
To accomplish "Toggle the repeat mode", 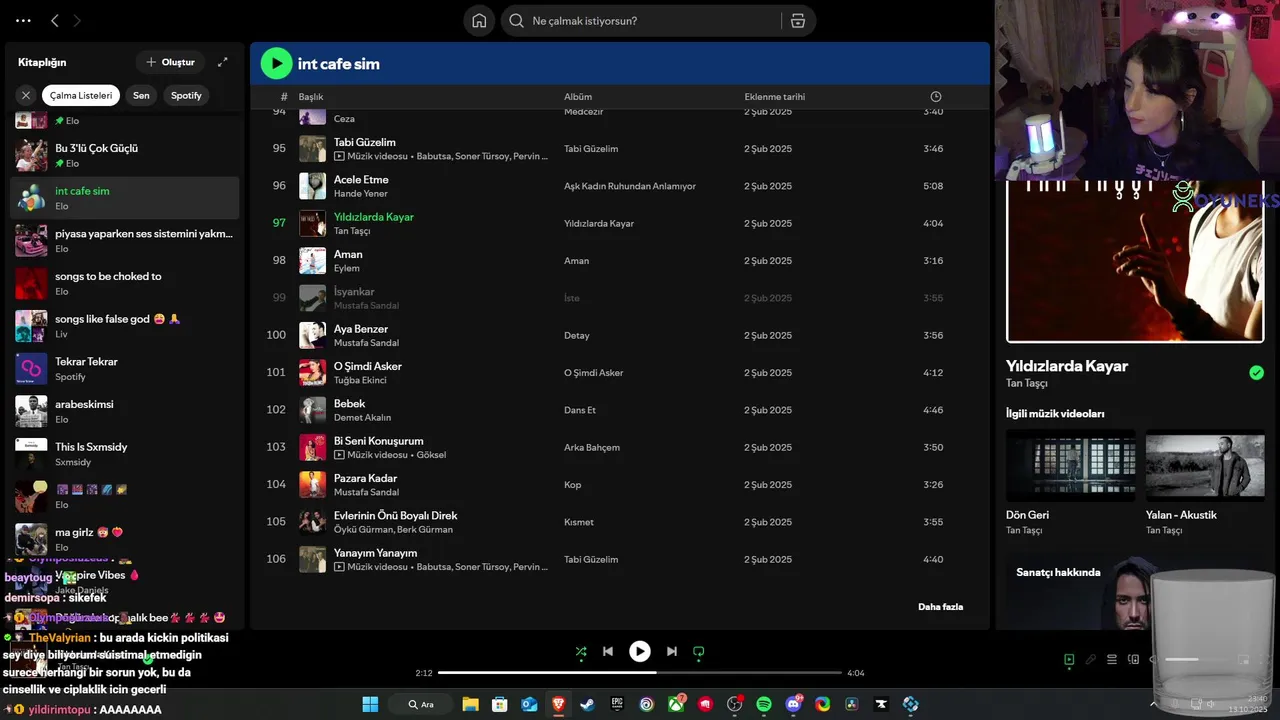I will pyautogui.click(x=699, y=651).
